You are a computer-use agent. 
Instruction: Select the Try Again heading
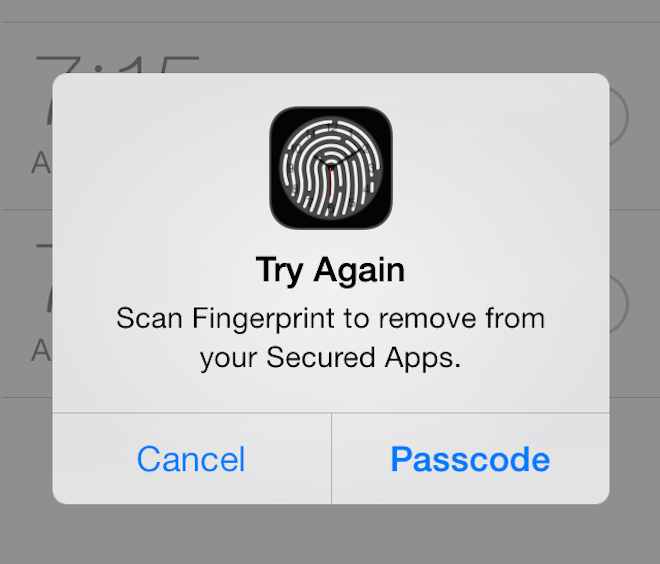click(330, 271)
